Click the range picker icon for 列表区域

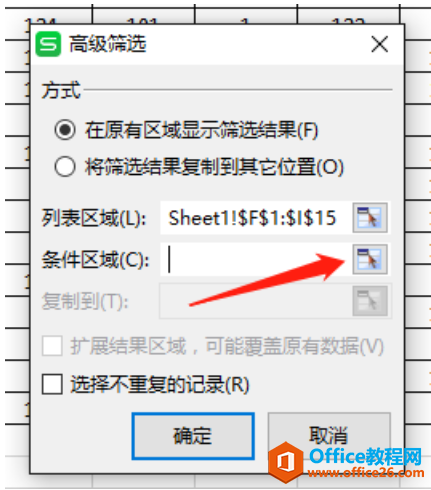370,218
